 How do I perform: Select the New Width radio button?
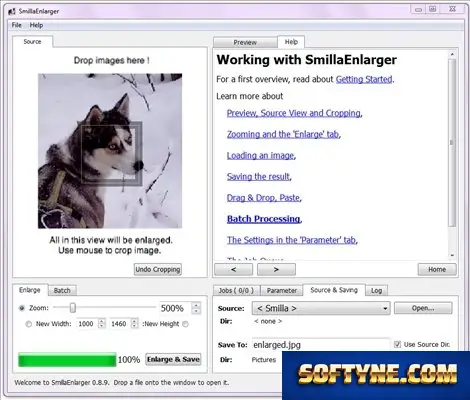tap(29, 324)
